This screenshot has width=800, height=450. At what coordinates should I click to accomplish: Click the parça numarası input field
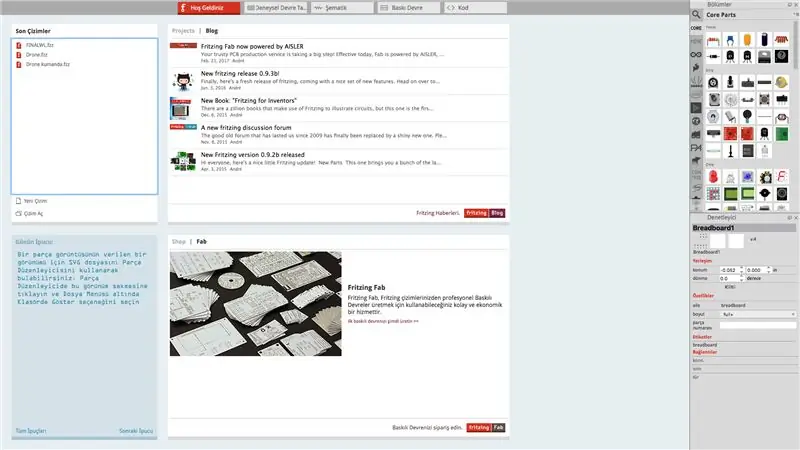[x=758, y=325]
